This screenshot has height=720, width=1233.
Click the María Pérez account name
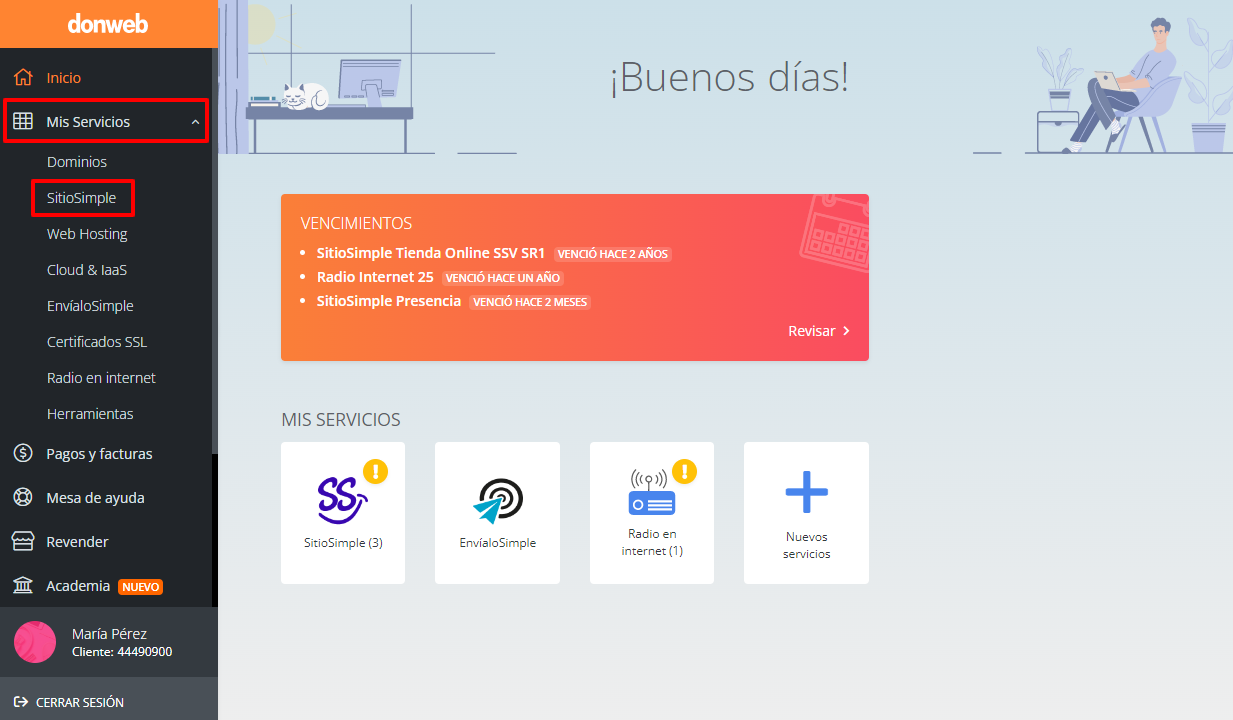[109, 633]
